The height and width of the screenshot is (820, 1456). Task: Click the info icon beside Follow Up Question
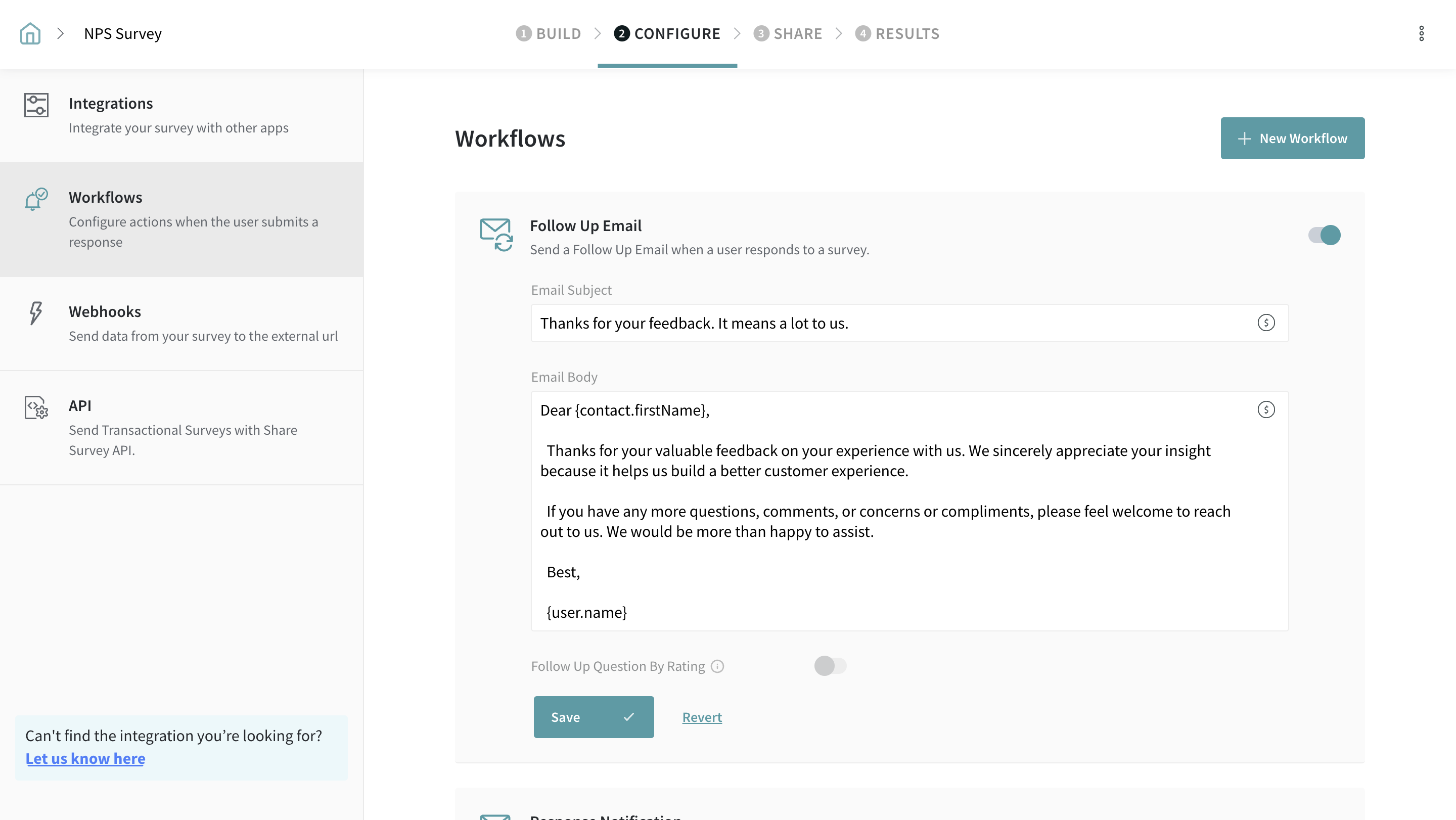[717, 666]
